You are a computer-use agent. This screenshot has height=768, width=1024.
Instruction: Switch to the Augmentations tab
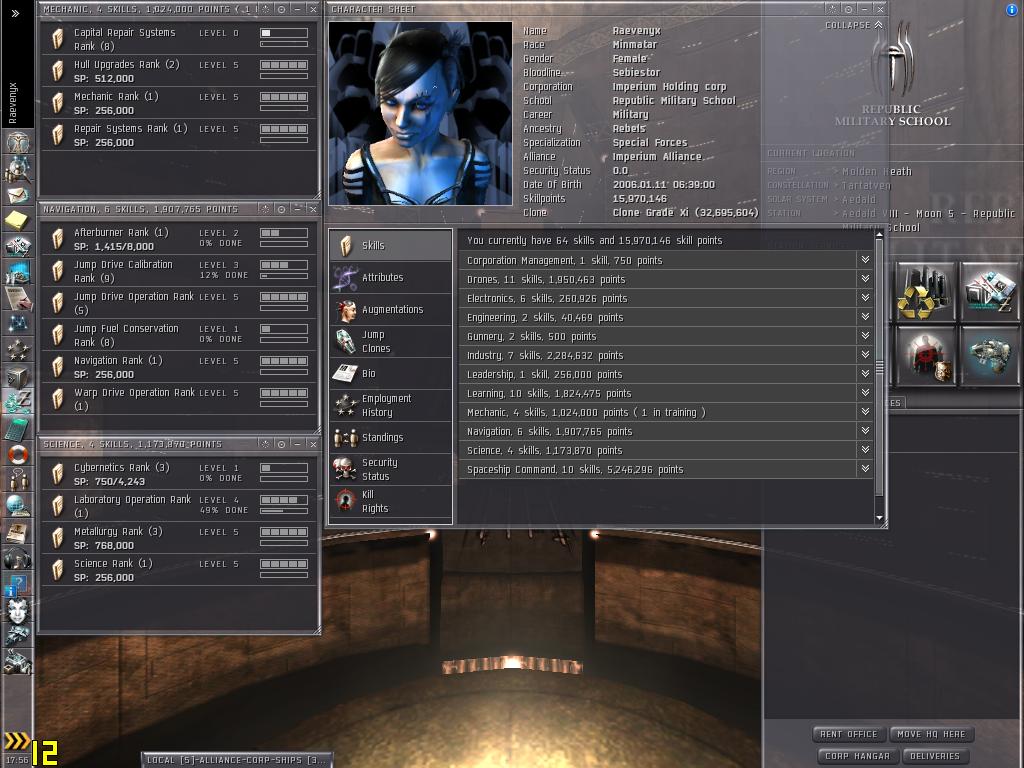(x=390, y=310)
